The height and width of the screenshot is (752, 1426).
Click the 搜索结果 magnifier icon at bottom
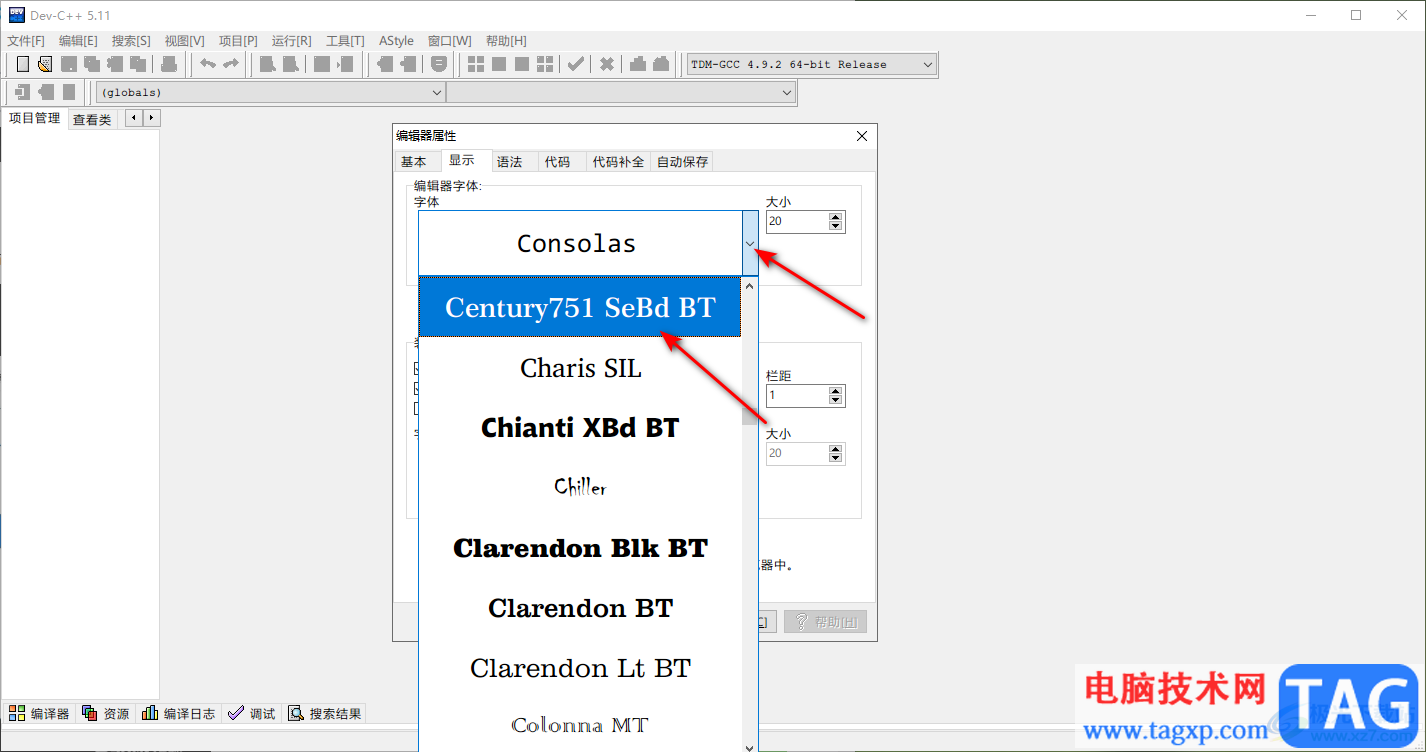(x=296, y=713)
